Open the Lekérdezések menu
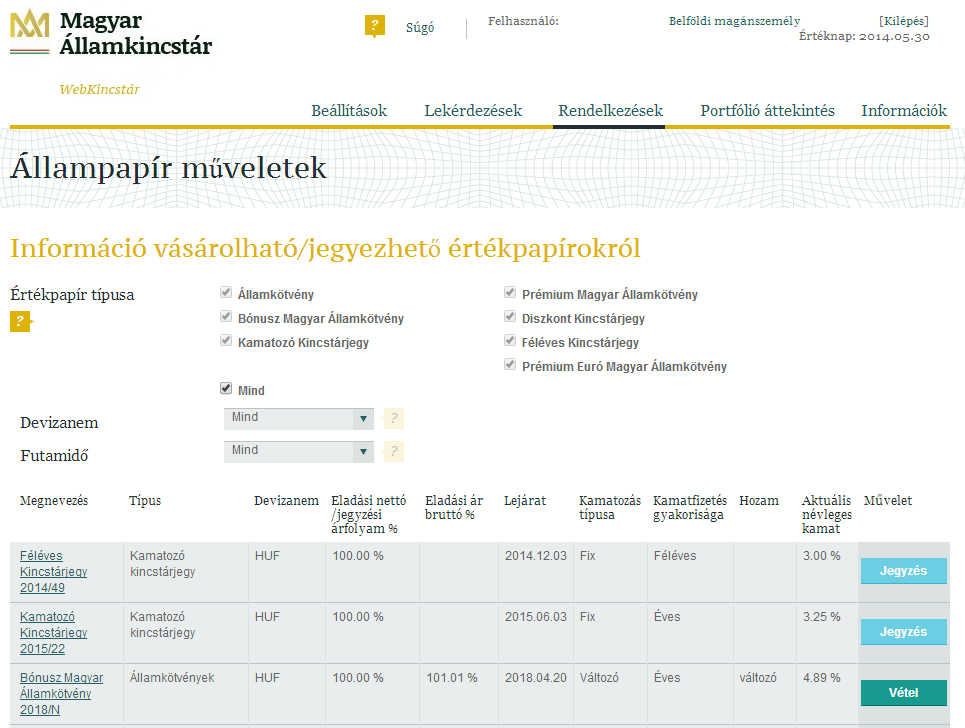965x728 pixels. pos(473,111)
